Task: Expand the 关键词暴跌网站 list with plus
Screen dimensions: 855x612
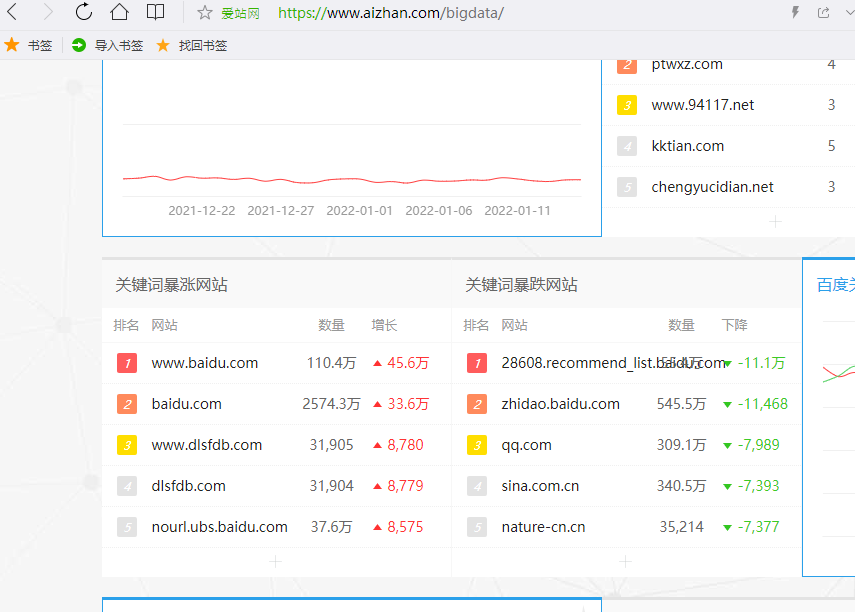Action: [625, 561]
